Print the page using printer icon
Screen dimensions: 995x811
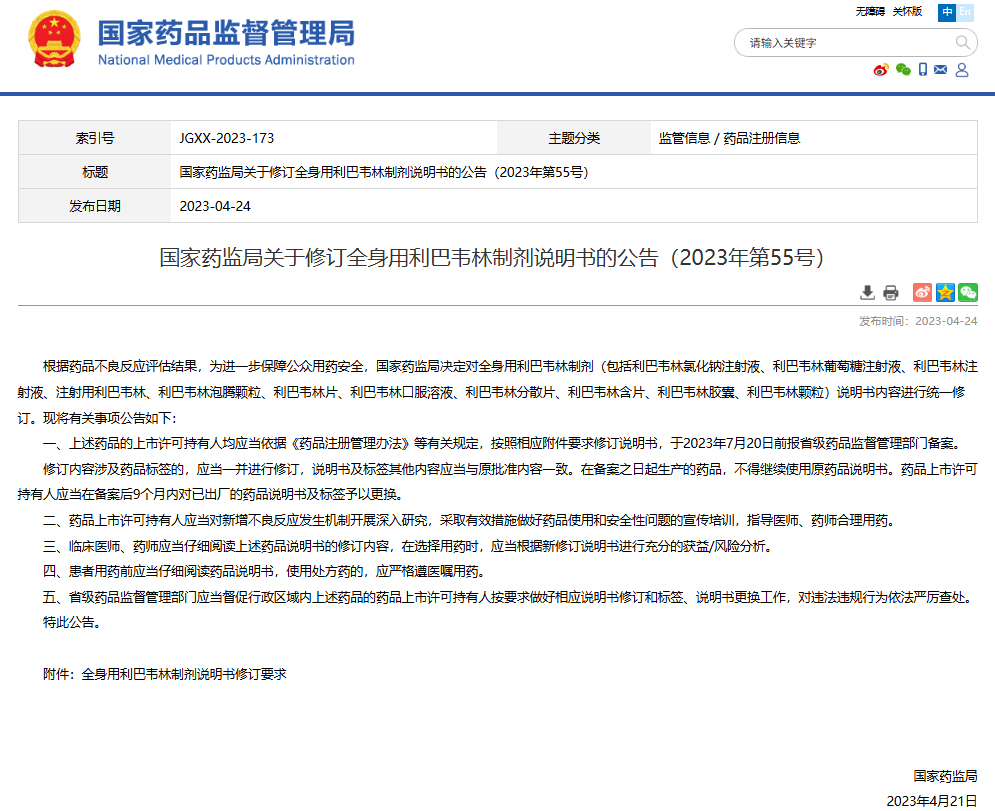[890, 292]
